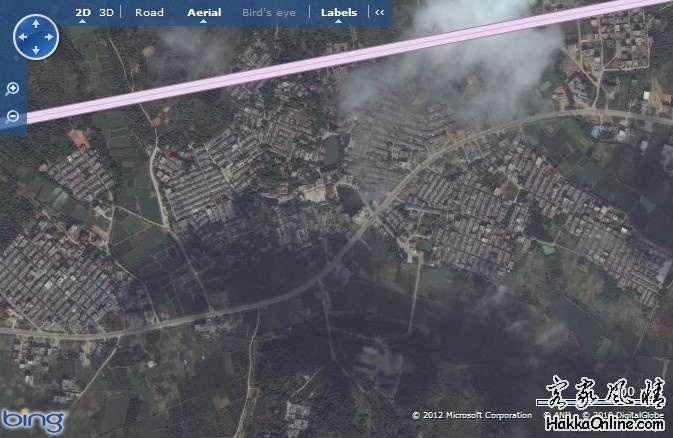This screenshot has height=438, width=673.
Task: Switch to 3D map mode
Action: 107,13
